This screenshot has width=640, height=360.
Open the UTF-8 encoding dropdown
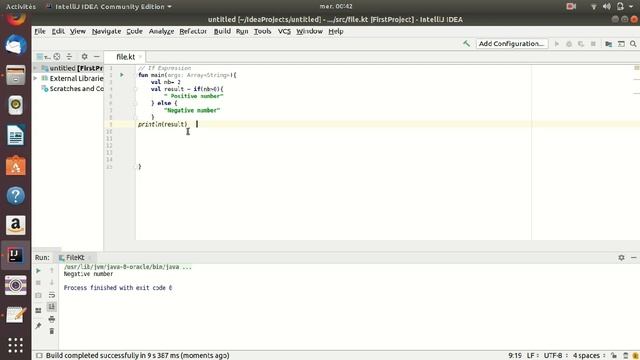(556, 356)
